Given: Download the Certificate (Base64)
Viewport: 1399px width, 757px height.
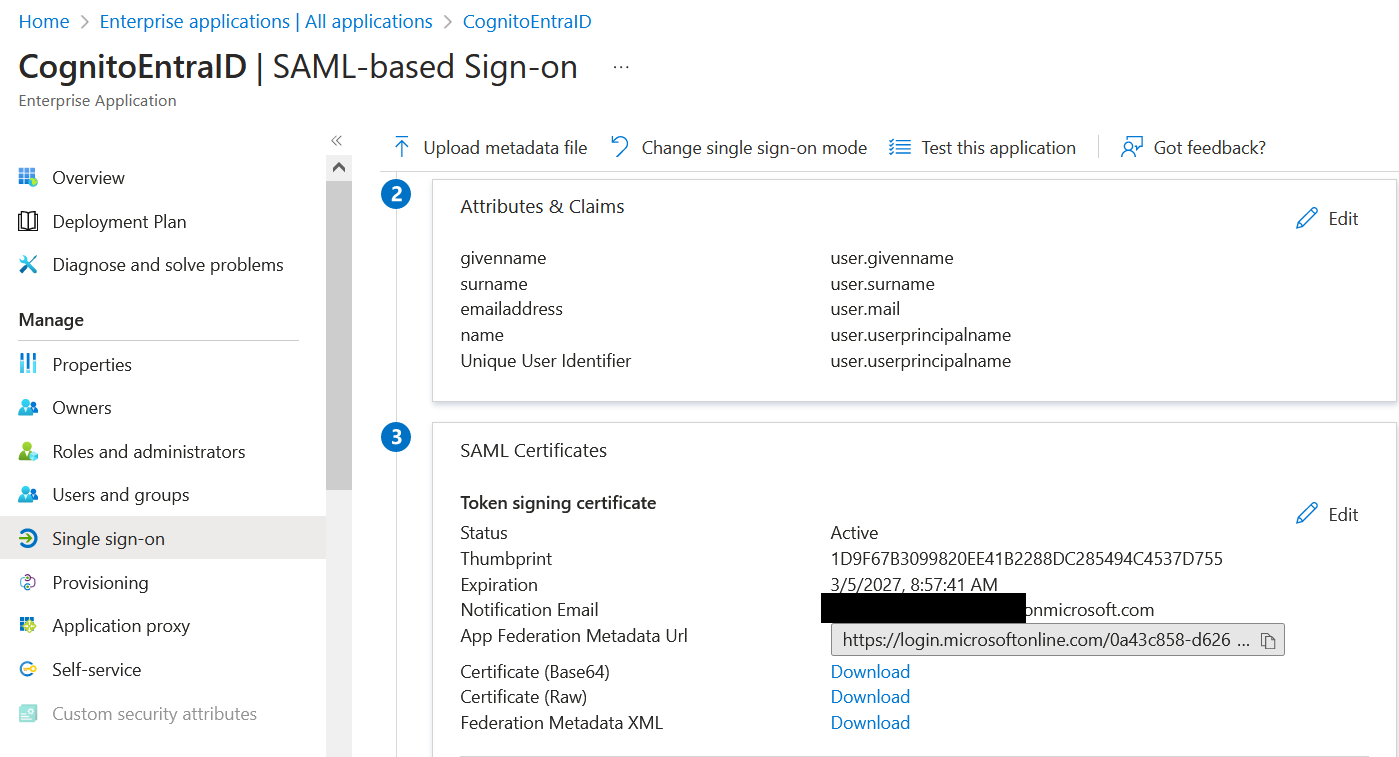Looking at the screenshot, I should 869,671.
